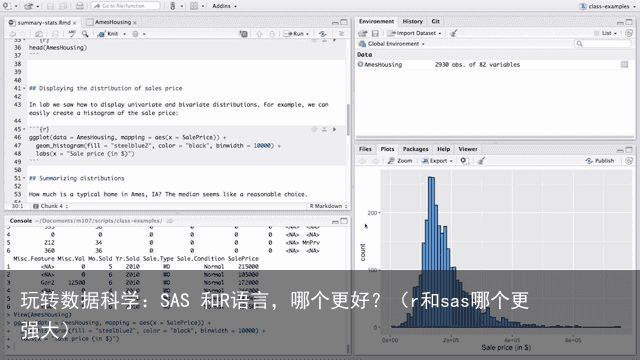This screenshot has width=640, height=360.
Task: Open the Run dropdown arrow
Action: point(307,34)
